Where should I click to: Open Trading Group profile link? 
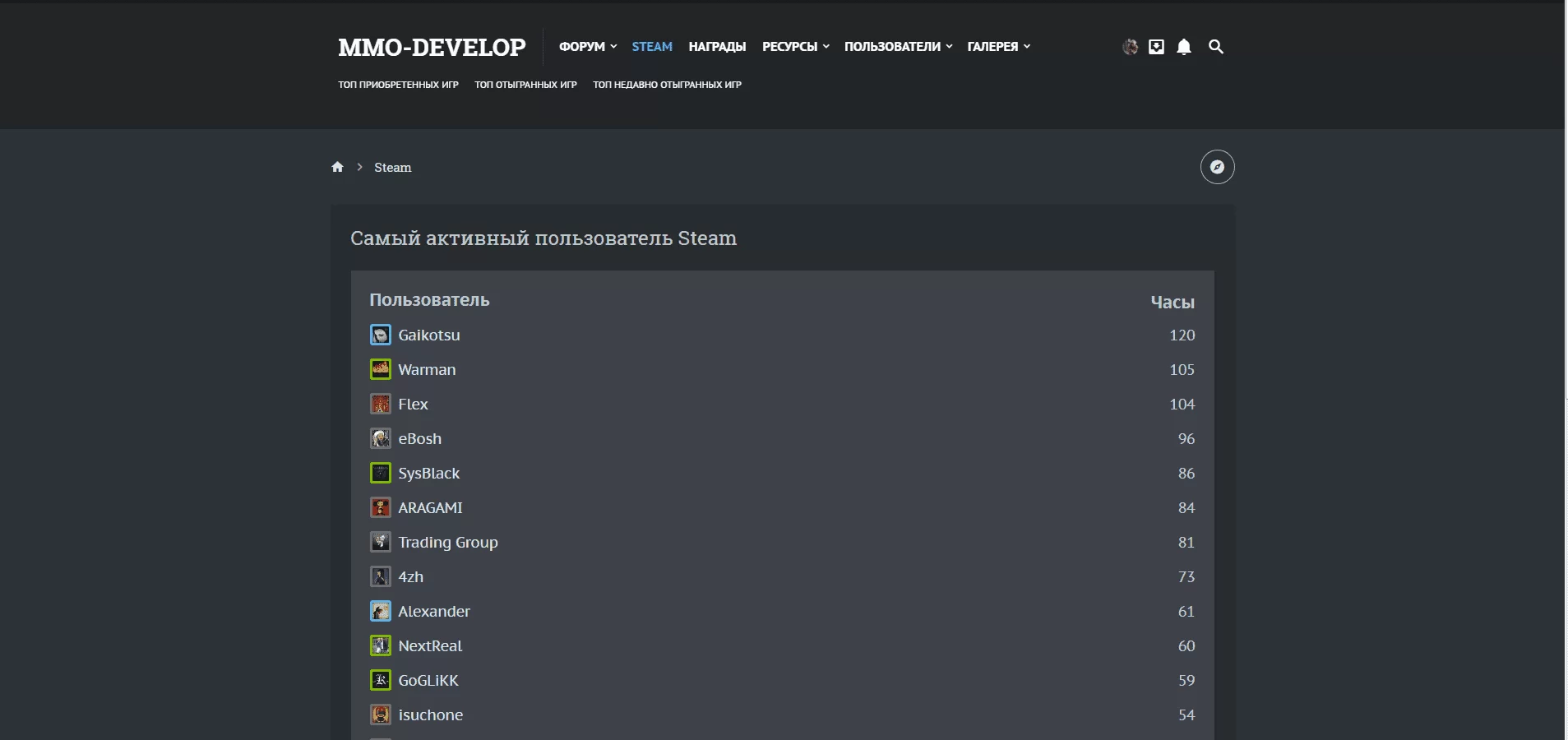tap(448, 542)
